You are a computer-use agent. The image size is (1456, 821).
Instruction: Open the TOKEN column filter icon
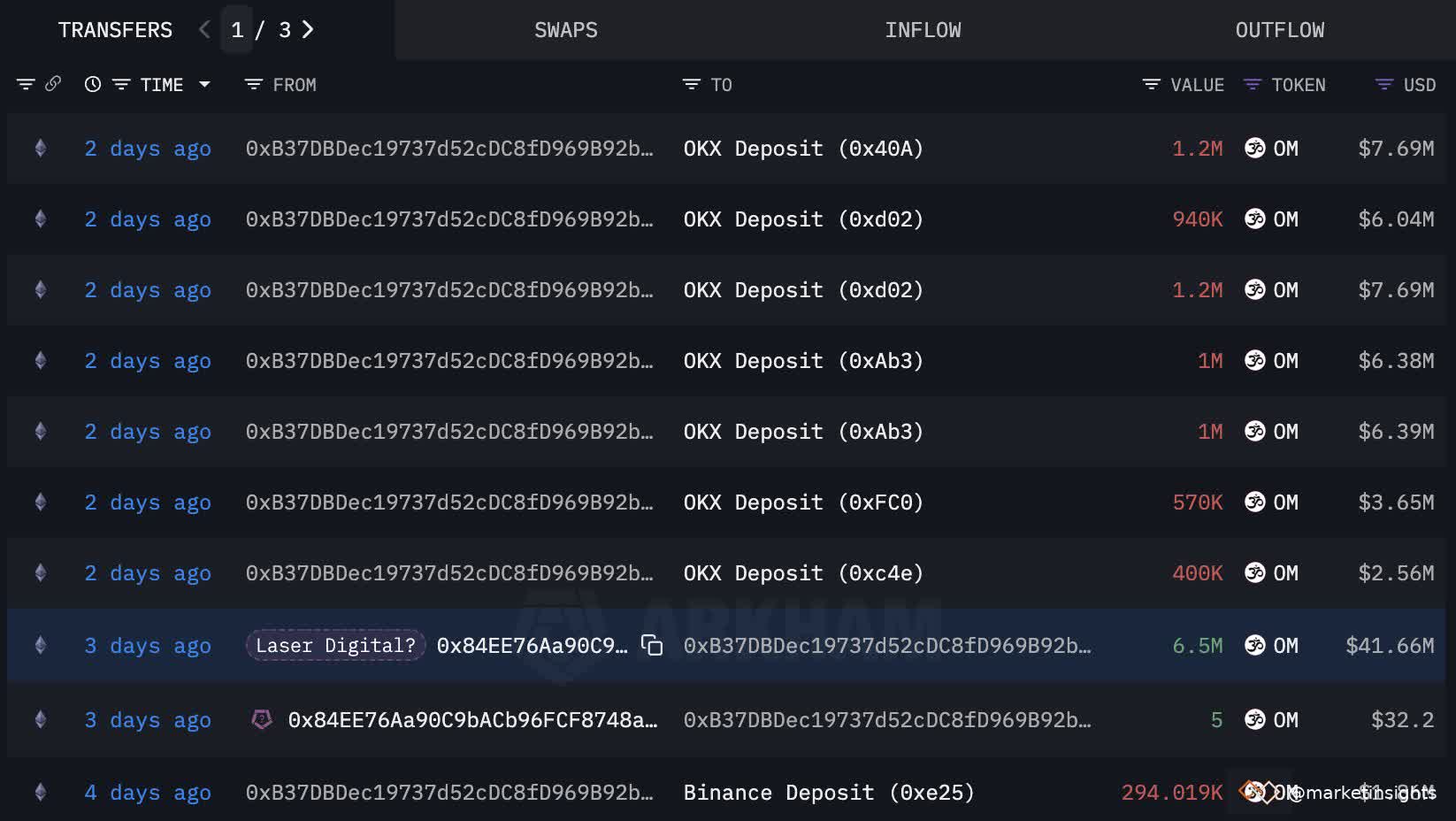1253,85
